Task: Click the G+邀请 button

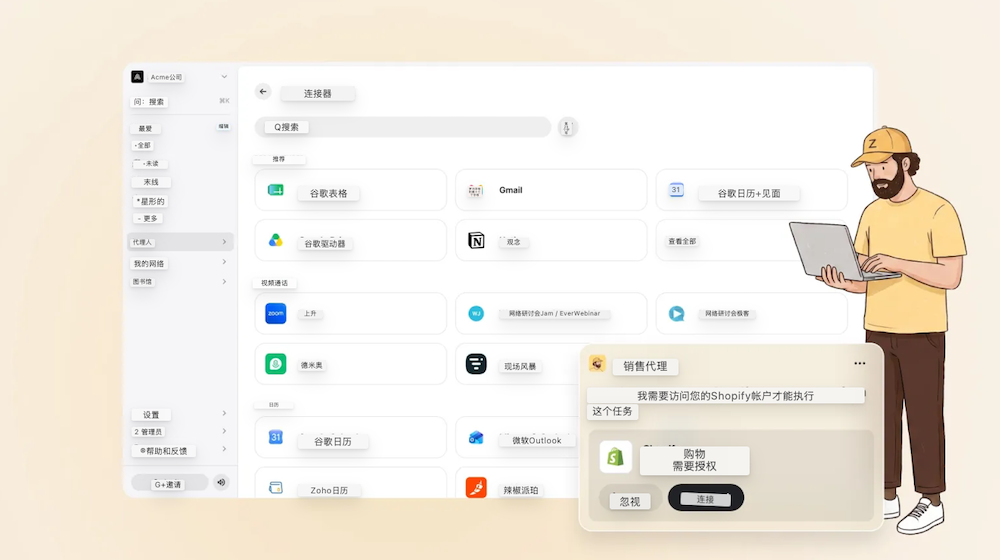Action: pos(168,484)
